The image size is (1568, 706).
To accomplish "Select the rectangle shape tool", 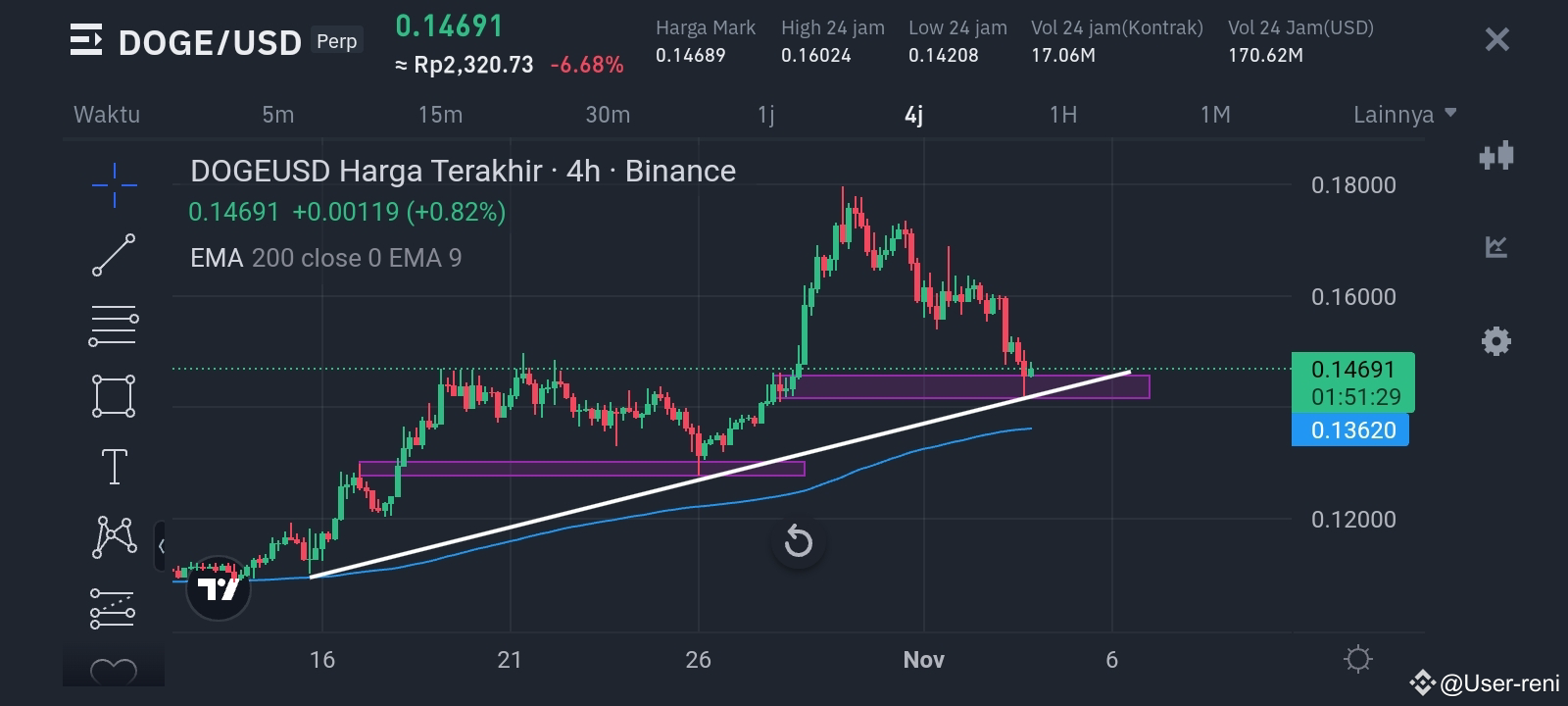I will pyautogui.click(x=114, y=396).
